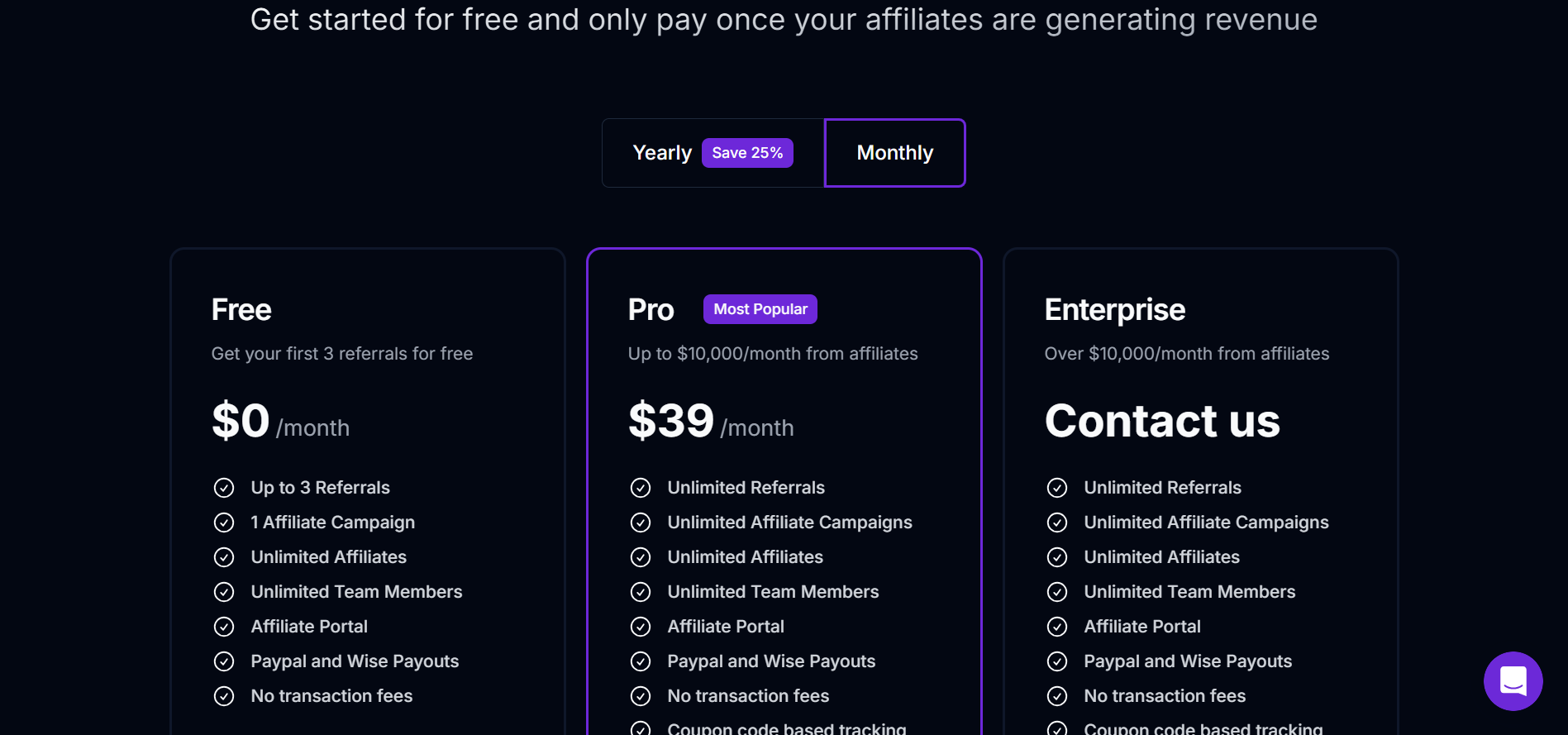The height and width of the screenshot is (735, 1568).
Task: Click Enterprise No transaction fees checkmark icon
Action: tap(1057, 696)
